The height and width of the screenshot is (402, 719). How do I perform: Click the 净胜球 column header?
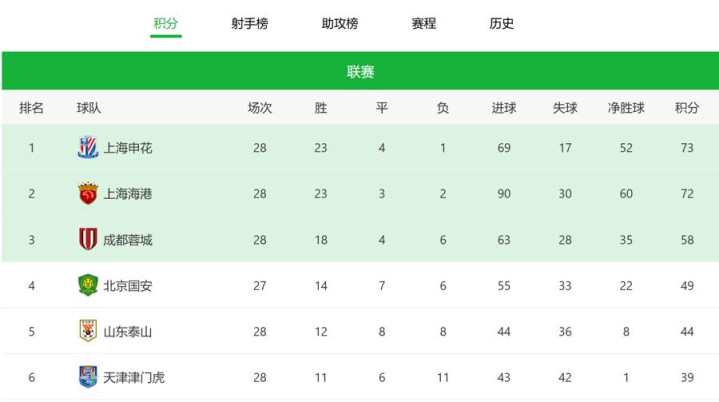pos(626,108)
